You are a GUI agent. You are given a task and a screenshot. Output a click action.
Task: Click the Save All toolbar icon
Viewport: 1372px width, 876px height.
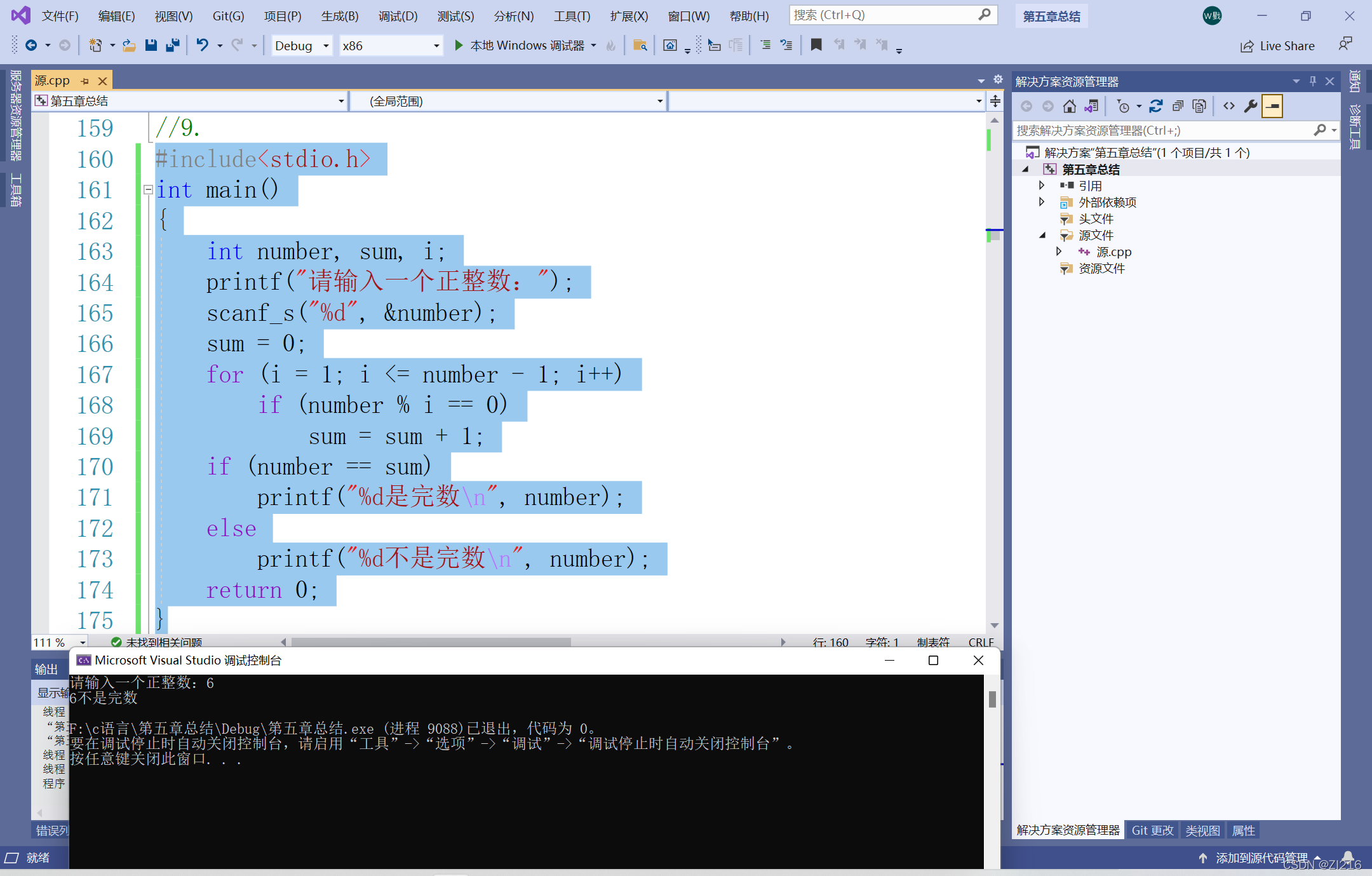[x=172, y=45]
